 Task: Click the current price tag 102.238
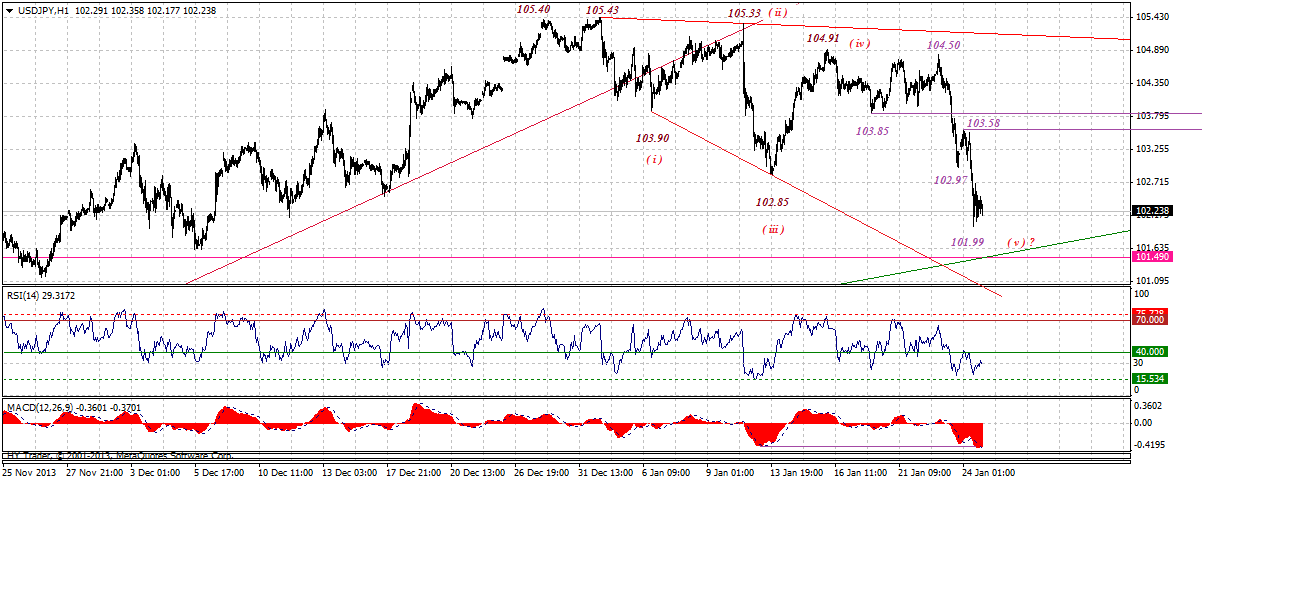(x=1153, y=211)
